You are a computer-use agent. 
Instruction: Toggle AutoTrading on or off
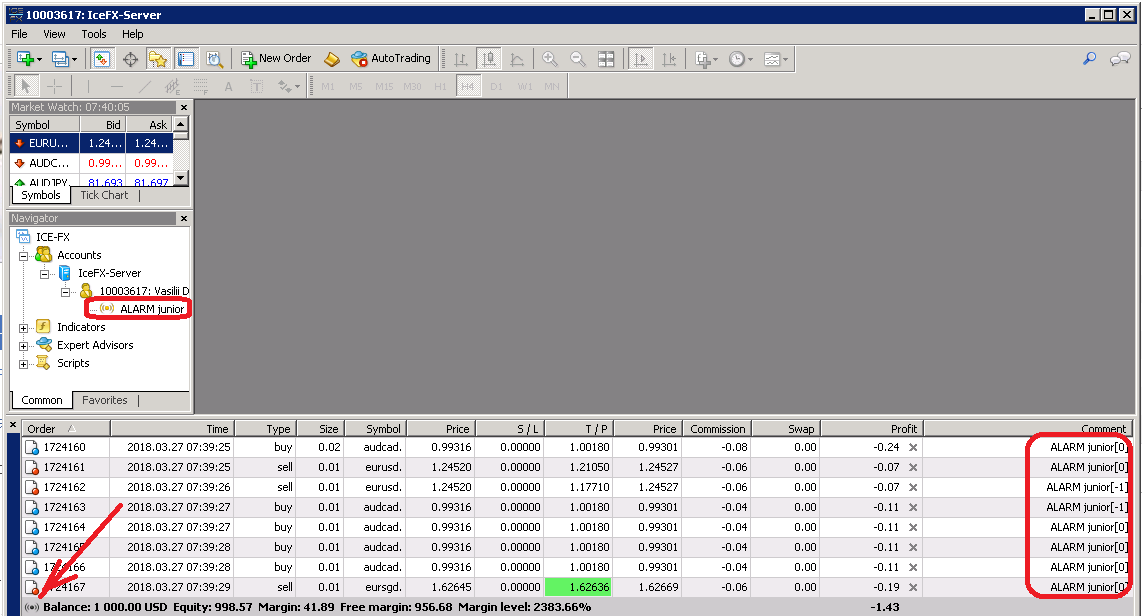(390, 59)
